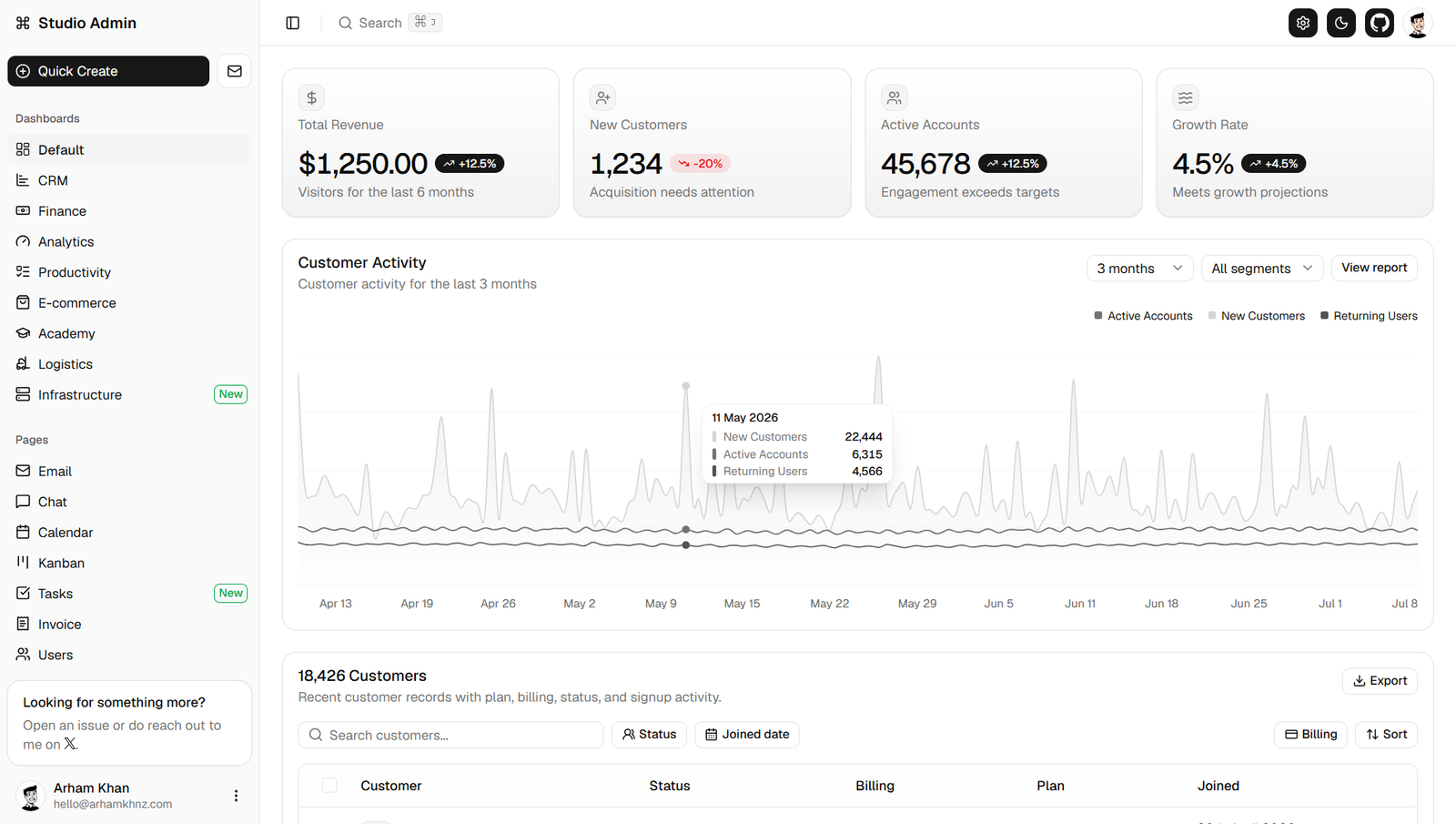Toggle New Customers legend series

1257,316
